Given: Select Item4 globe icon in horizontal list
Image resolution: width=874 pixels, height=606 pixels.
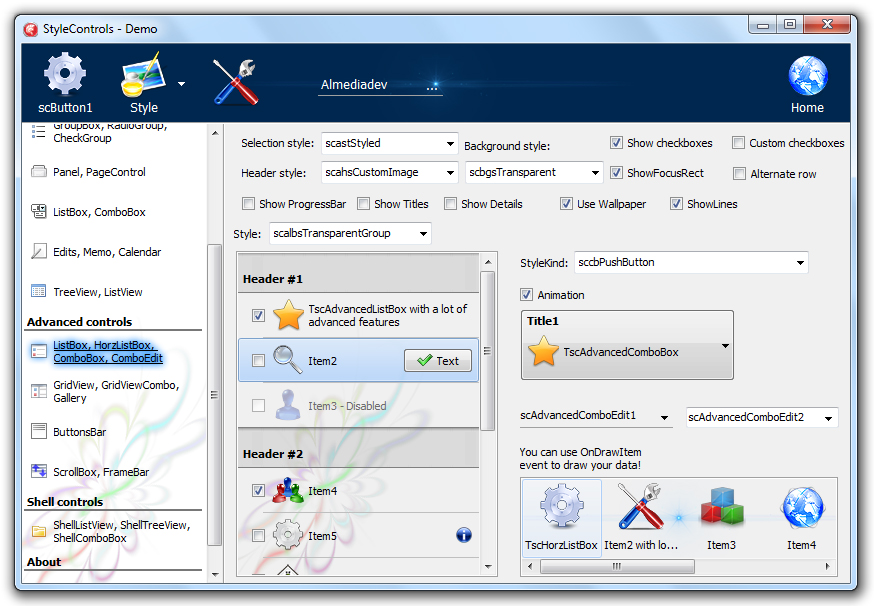Looking at the screenshot, I should [803, 507].
